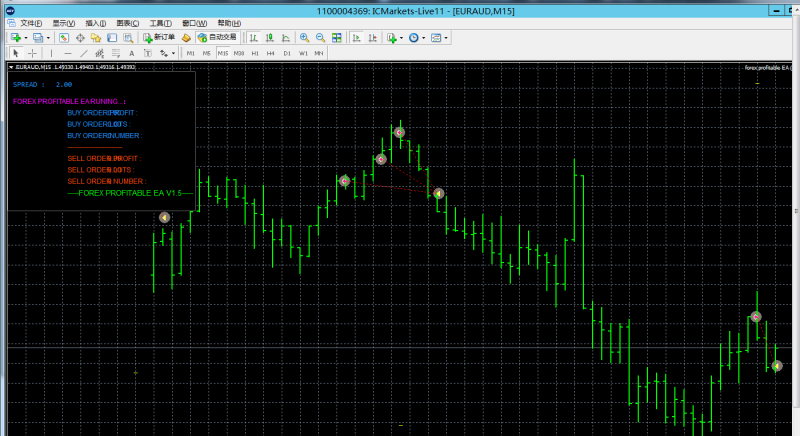The height and width of the screenshot is (436, 800).
Task: Select the M15 timeframe button
Action: [223, 53]
